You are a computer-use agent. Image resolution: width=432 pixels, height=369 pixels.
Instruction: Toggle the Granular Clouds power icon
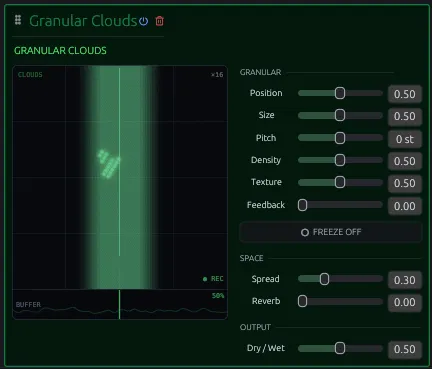[x=144, y=21]
